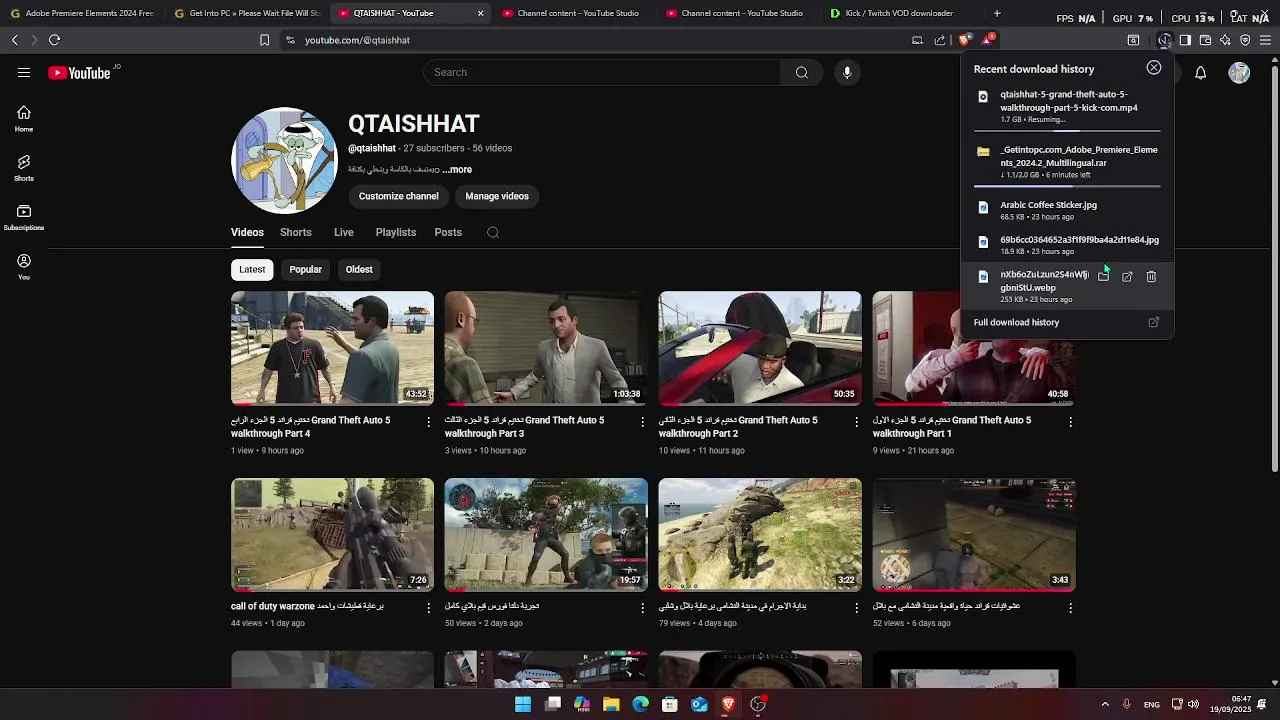Open browser downloads toolbar icon
The height and width of the screenshot is (720, 1280).
point(1165,40)
